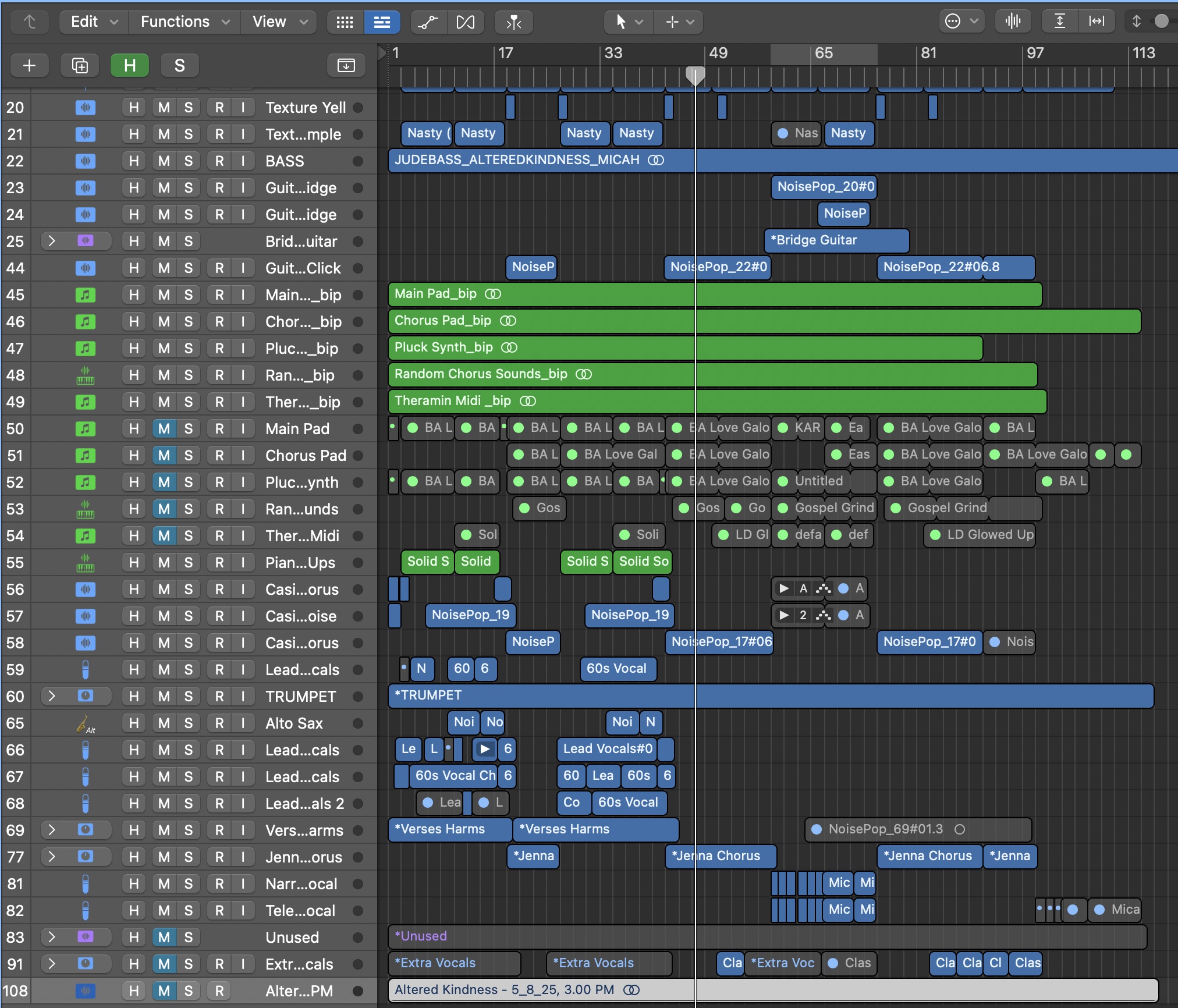Screen dimensions: 1178x1008
Task: Toggle Hide on Chorus Pad track
Action: click(x=134, y=456)
